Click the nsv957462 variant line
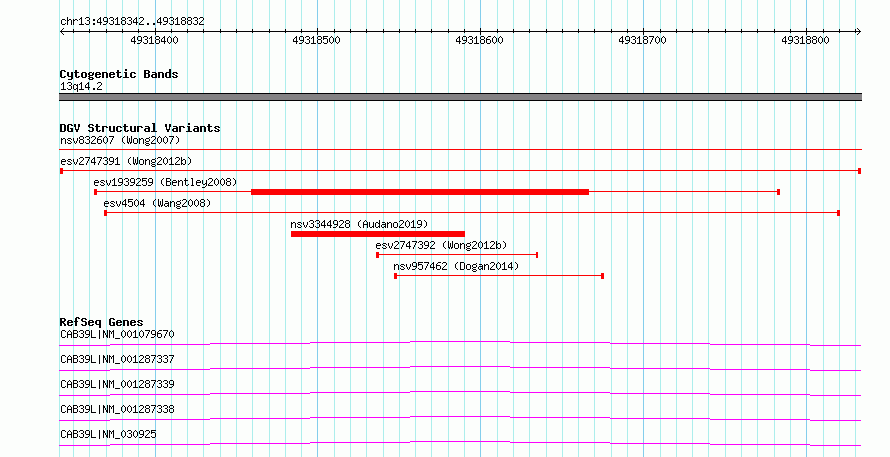The image size is (890, 457). click(x=499, y=276)
